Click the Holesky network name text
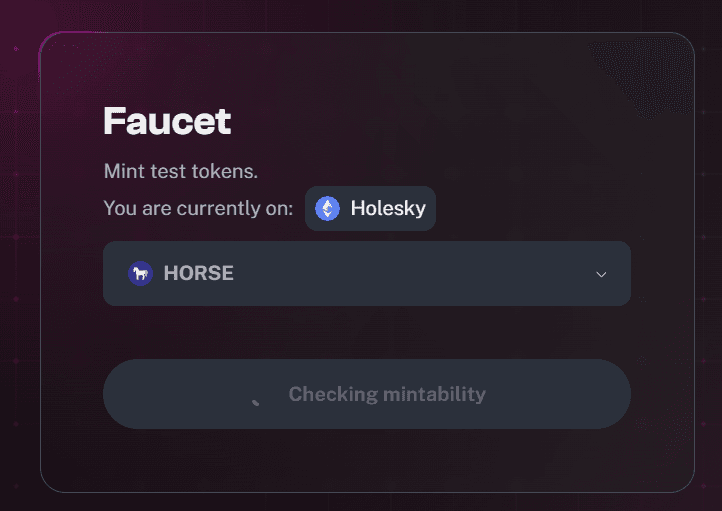 point(388,209)
